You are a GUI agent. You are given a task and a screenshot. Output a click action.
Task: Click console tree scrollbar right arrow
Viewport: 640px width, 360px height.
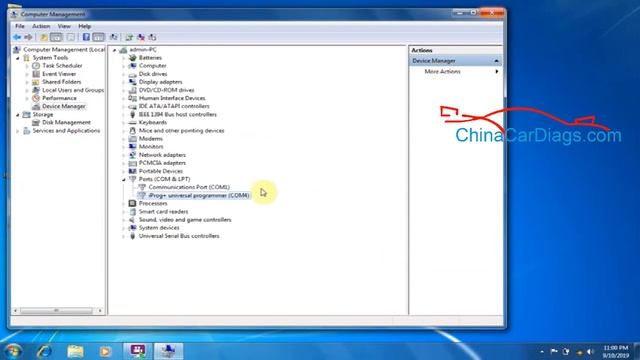coord(100,311)
